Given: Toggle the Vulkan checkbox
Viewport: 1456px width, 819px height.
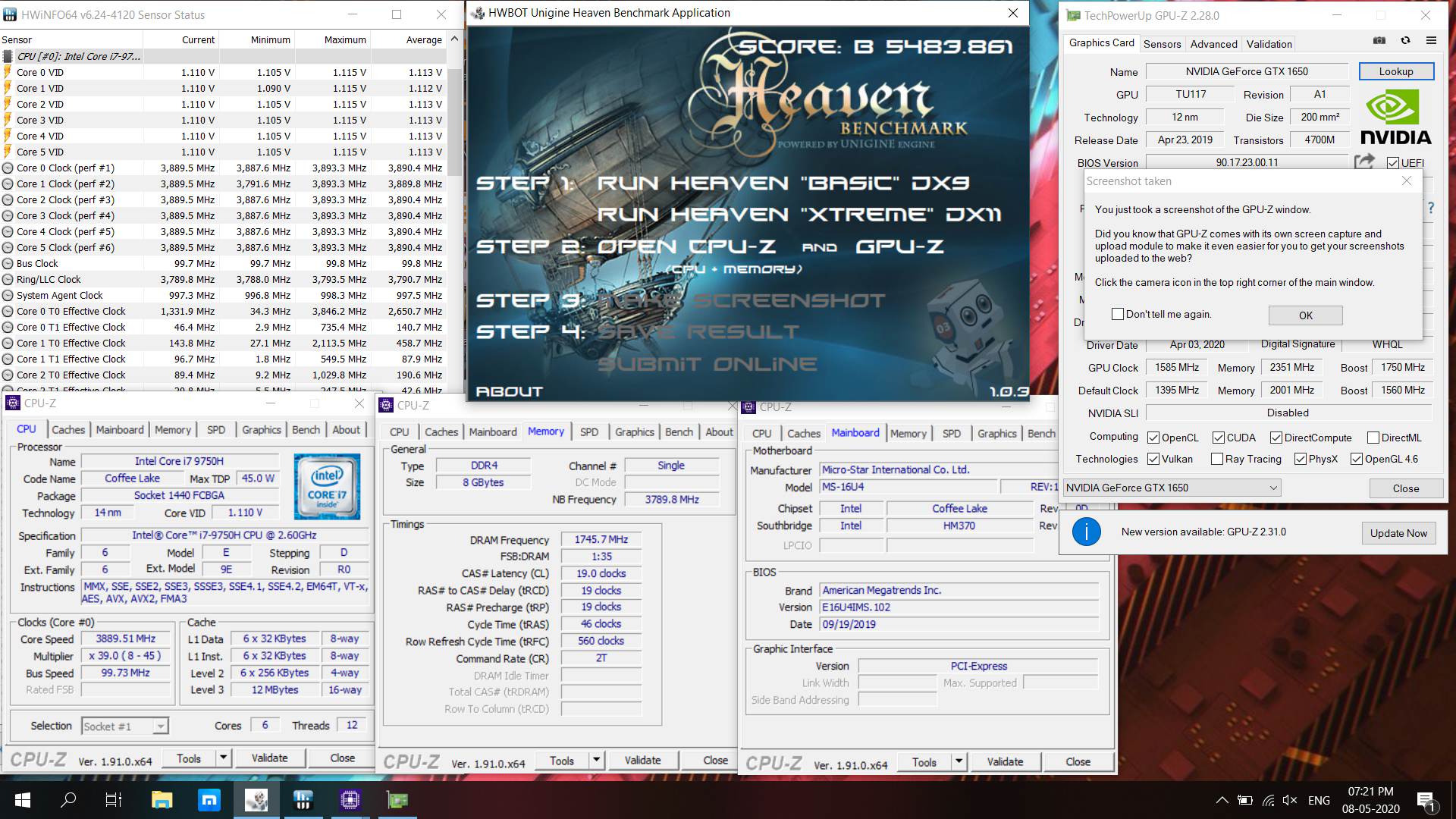Looking at the screenshot, I should pyautogui.click(x=1153, y=459).
